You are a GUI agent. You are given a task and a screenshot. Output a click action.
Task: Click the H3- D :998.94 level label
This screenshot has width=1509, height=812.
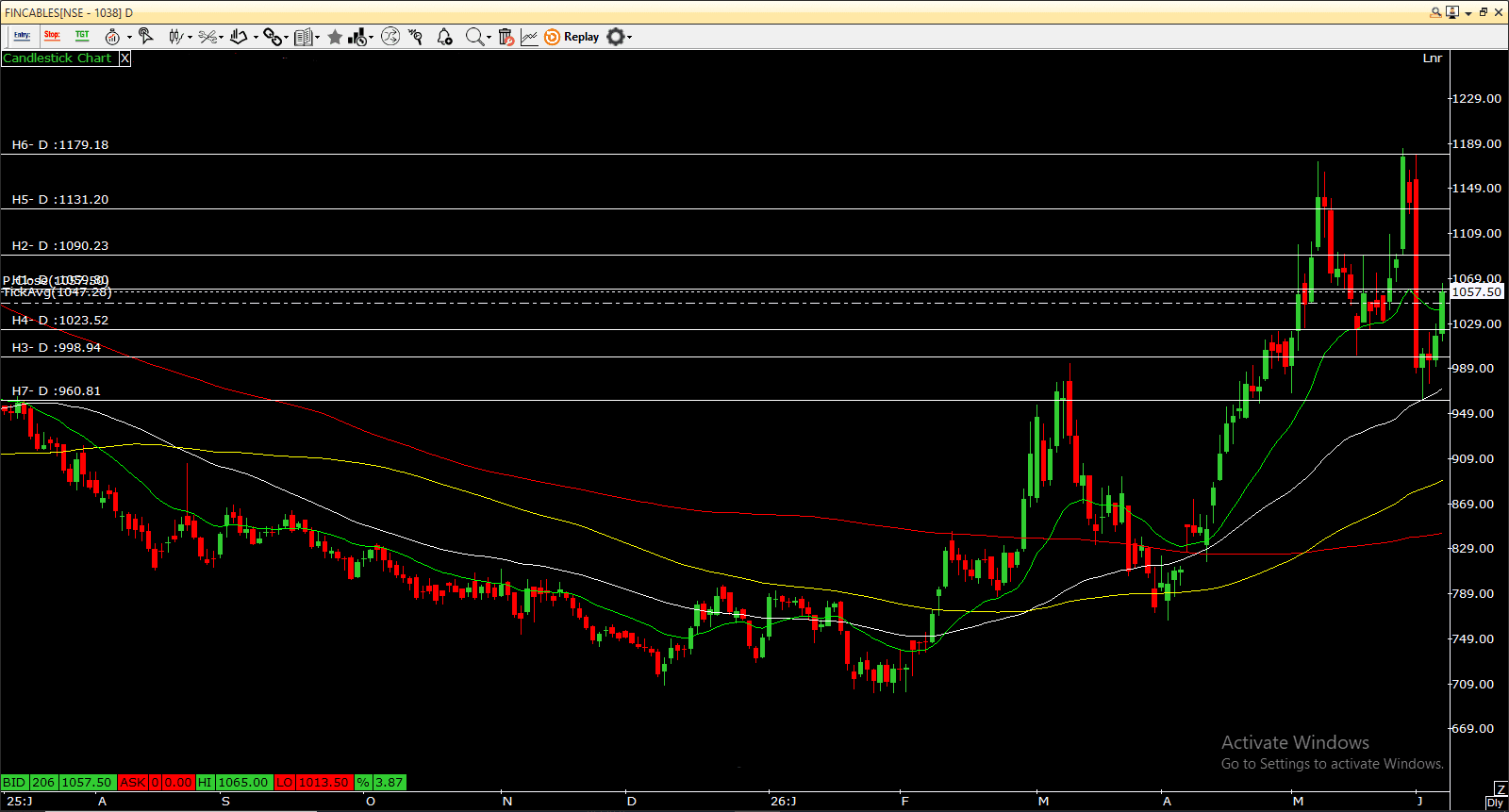[57, 348]
